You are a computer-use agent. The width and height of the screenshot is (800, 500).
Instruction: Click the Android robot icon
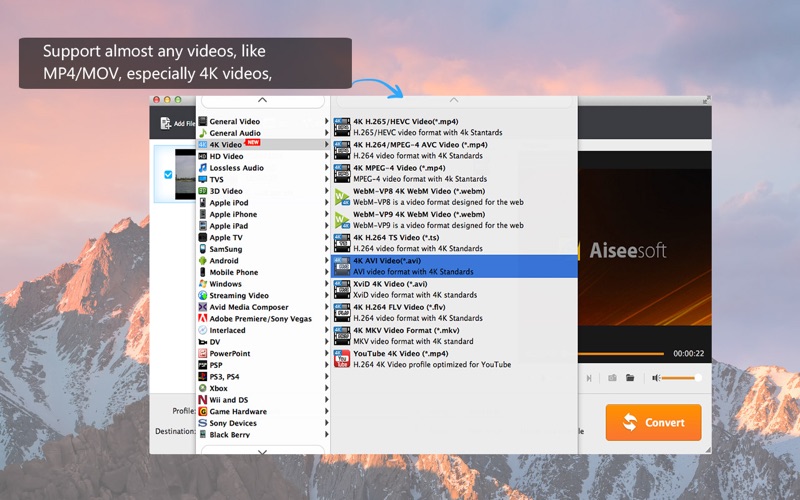203,261
